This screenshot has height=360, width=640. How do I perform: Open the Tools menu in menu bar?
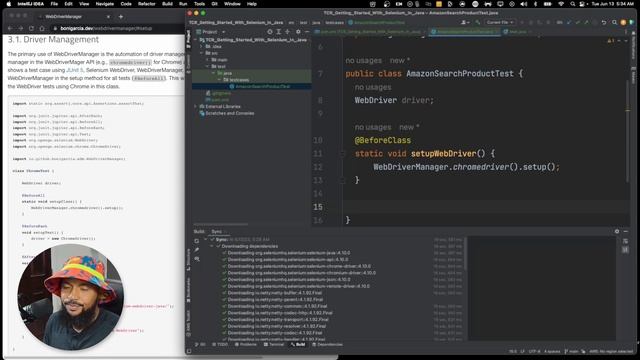click(199, 4)
